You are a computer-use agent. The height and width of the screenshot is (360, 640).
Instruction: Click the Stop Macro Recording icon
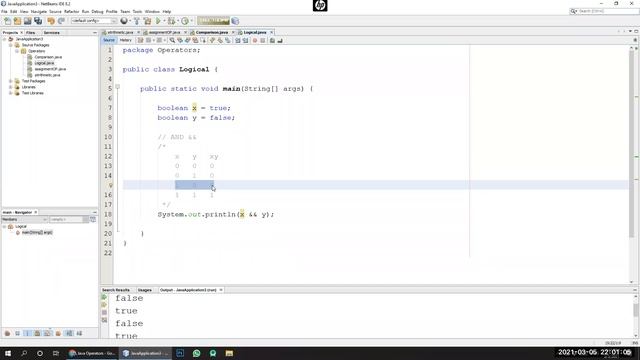[x=262, y=40]
